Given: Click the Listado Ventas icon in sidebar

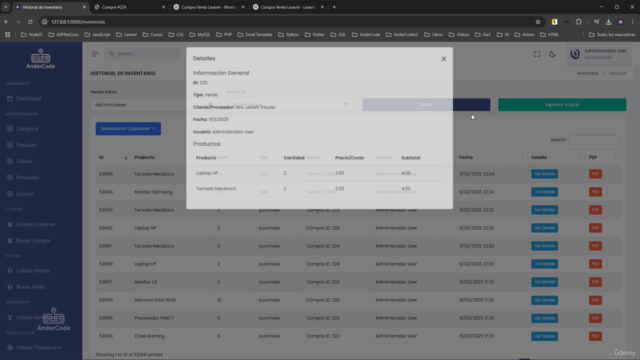Looking at the screenshot, I should coord(10,271).
